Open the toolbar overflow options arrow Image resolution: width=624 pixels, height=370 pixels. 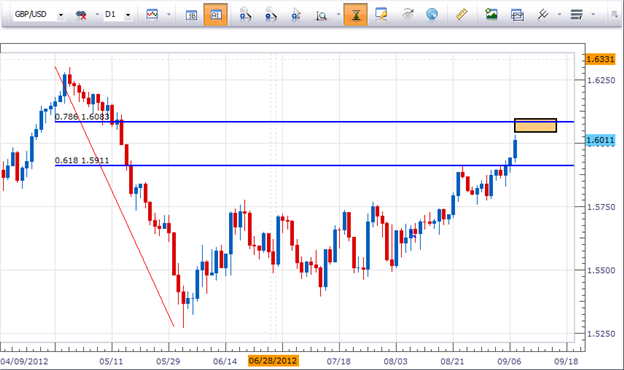point(614,15)
